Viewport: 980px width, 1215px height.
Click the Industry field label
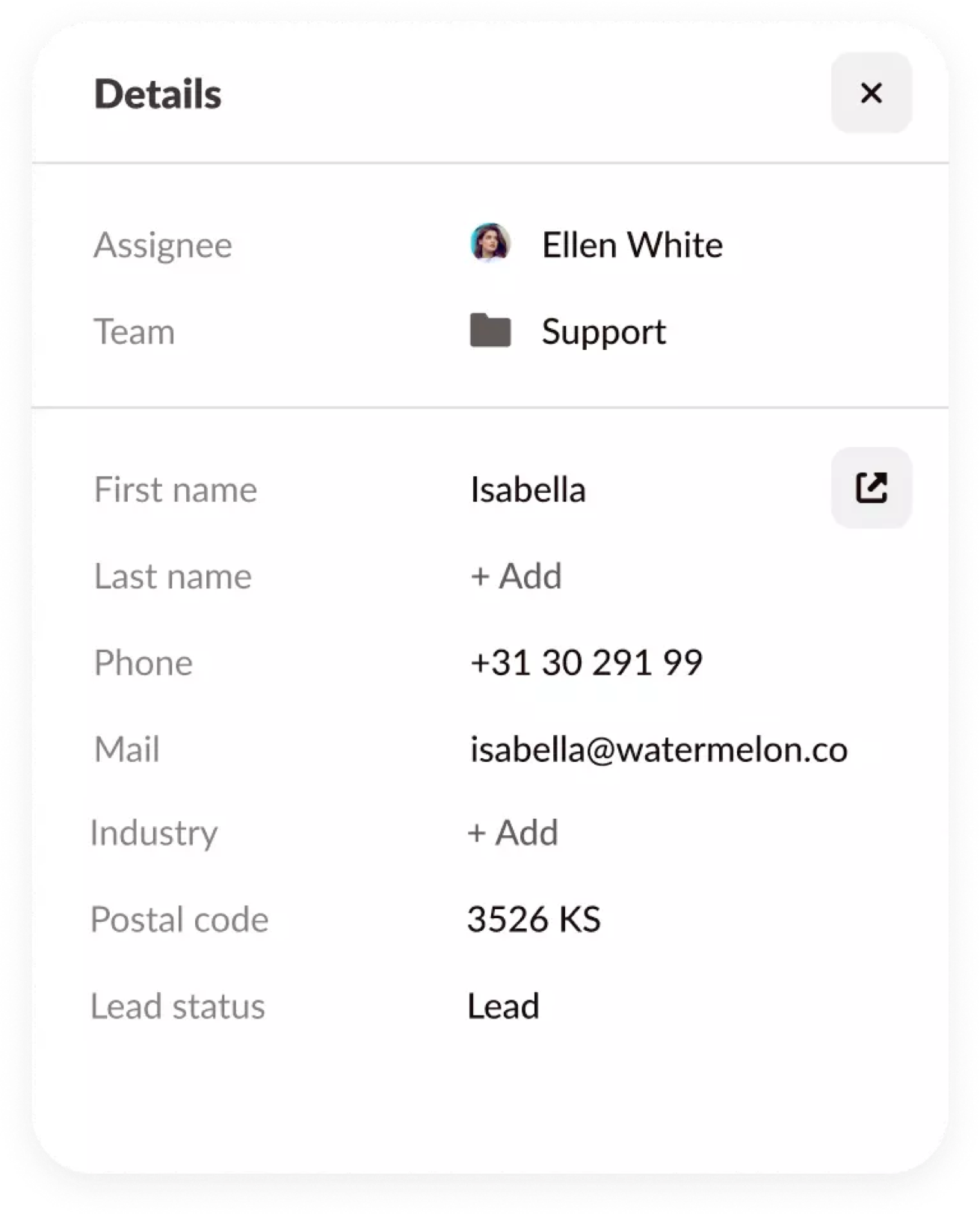pos(154,832)
